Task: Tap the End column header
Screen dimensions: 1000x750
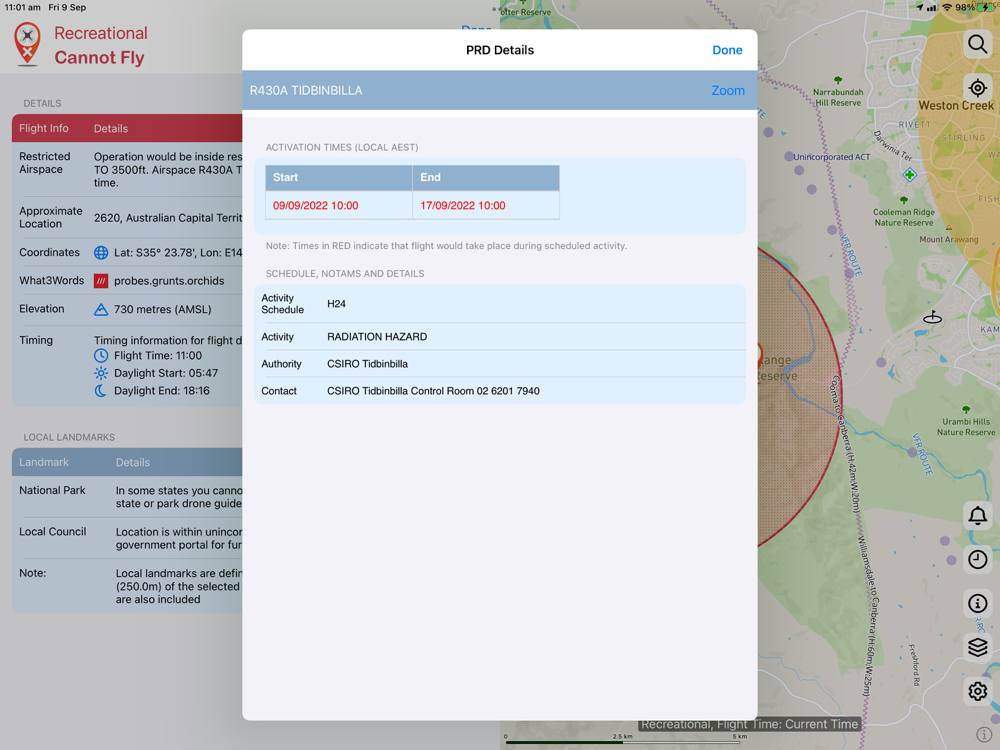Action: [486, 177]
